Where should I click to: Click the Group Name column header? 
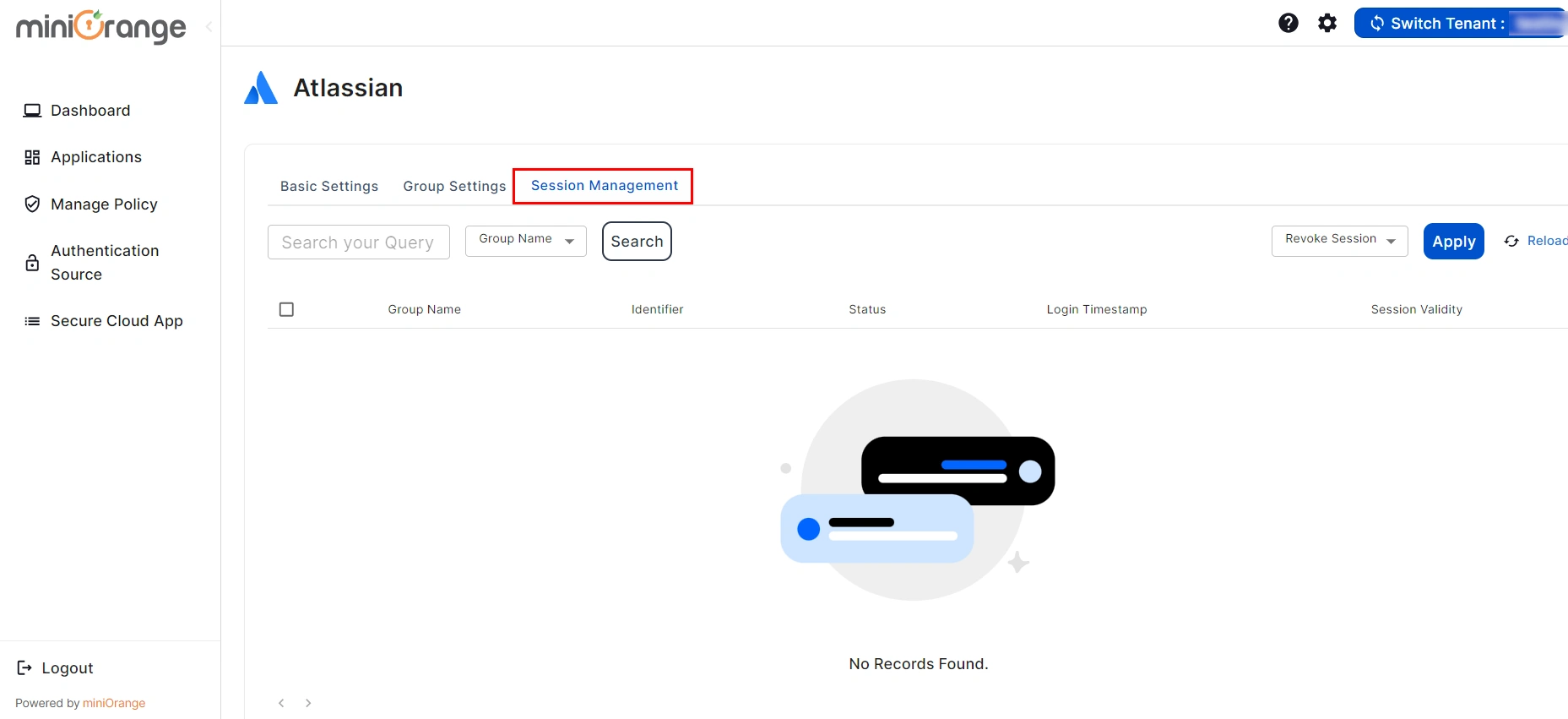click(x=425, y=309)
